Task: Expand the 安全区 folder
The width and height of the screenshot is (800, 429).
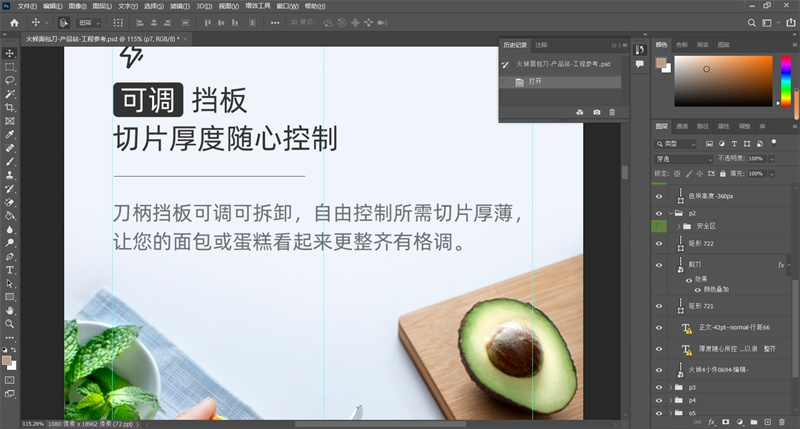Action: click(x=679, y=227)
